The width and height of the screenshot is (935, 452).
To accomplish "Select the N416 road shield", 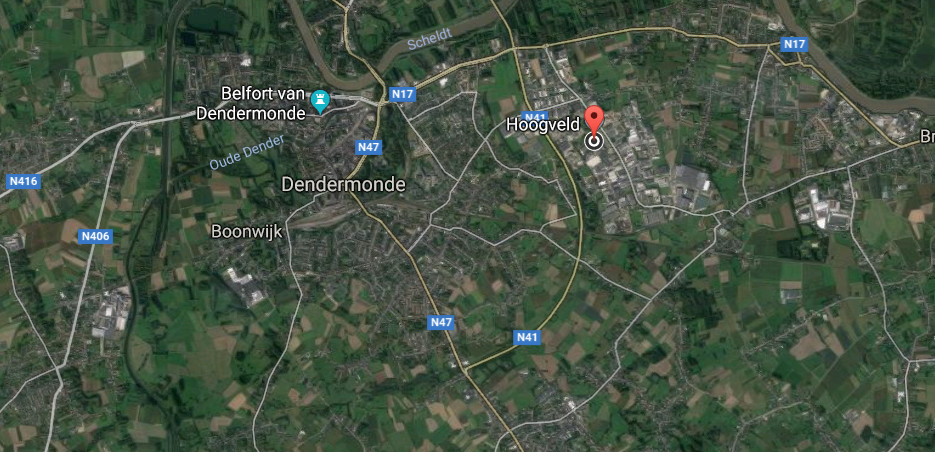I will tap(23, 181).
